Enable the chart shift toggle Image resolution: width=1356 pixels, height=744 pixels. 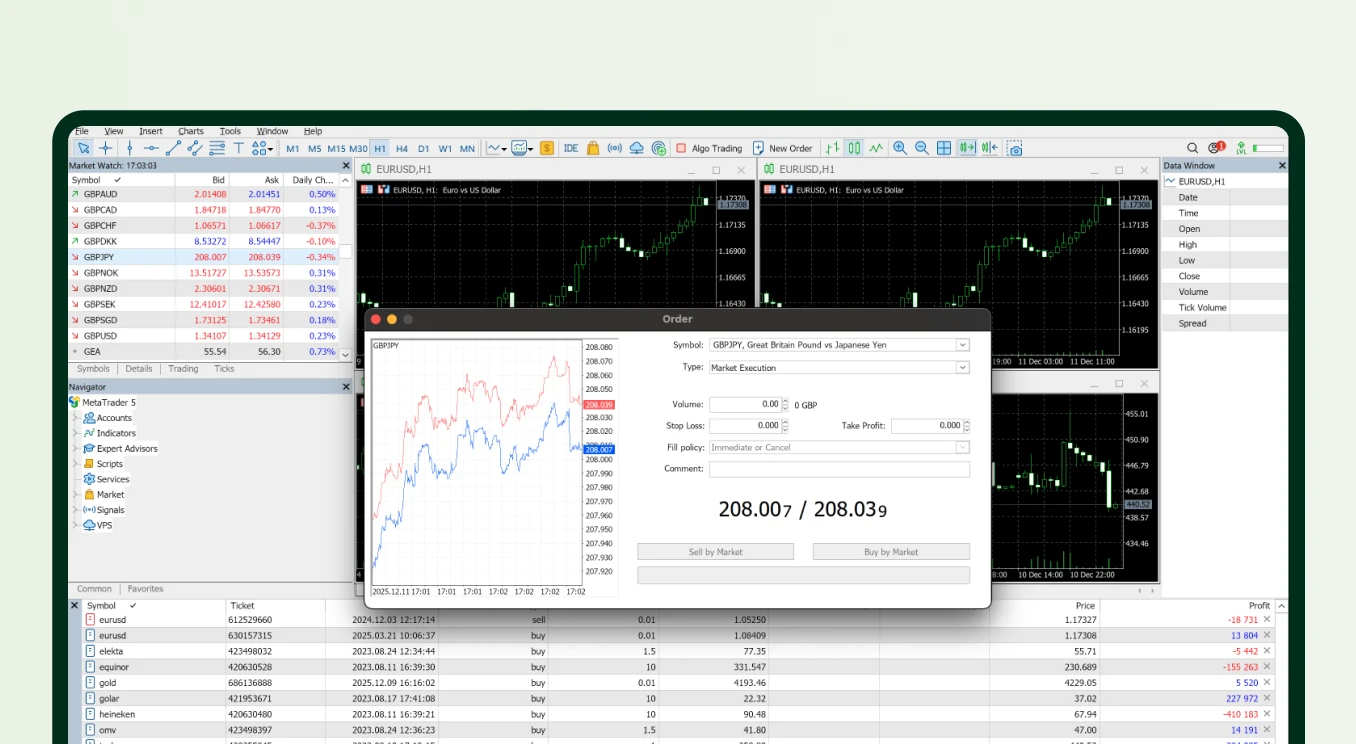[988, 147]
